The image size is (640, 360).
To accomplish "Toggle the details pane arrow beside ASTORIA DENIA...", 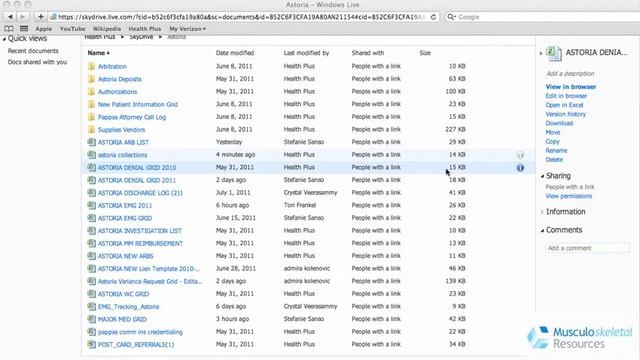I will pyautogui.click(x=541, y=53).
